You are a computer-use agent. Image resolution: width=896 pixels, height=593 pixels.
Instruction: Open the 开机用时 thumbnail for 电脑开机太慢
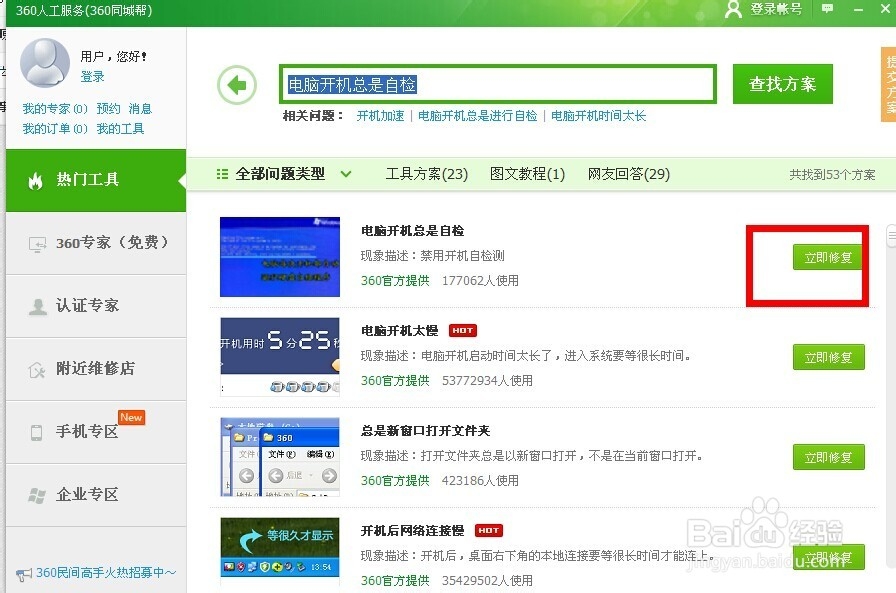[280, 356]
